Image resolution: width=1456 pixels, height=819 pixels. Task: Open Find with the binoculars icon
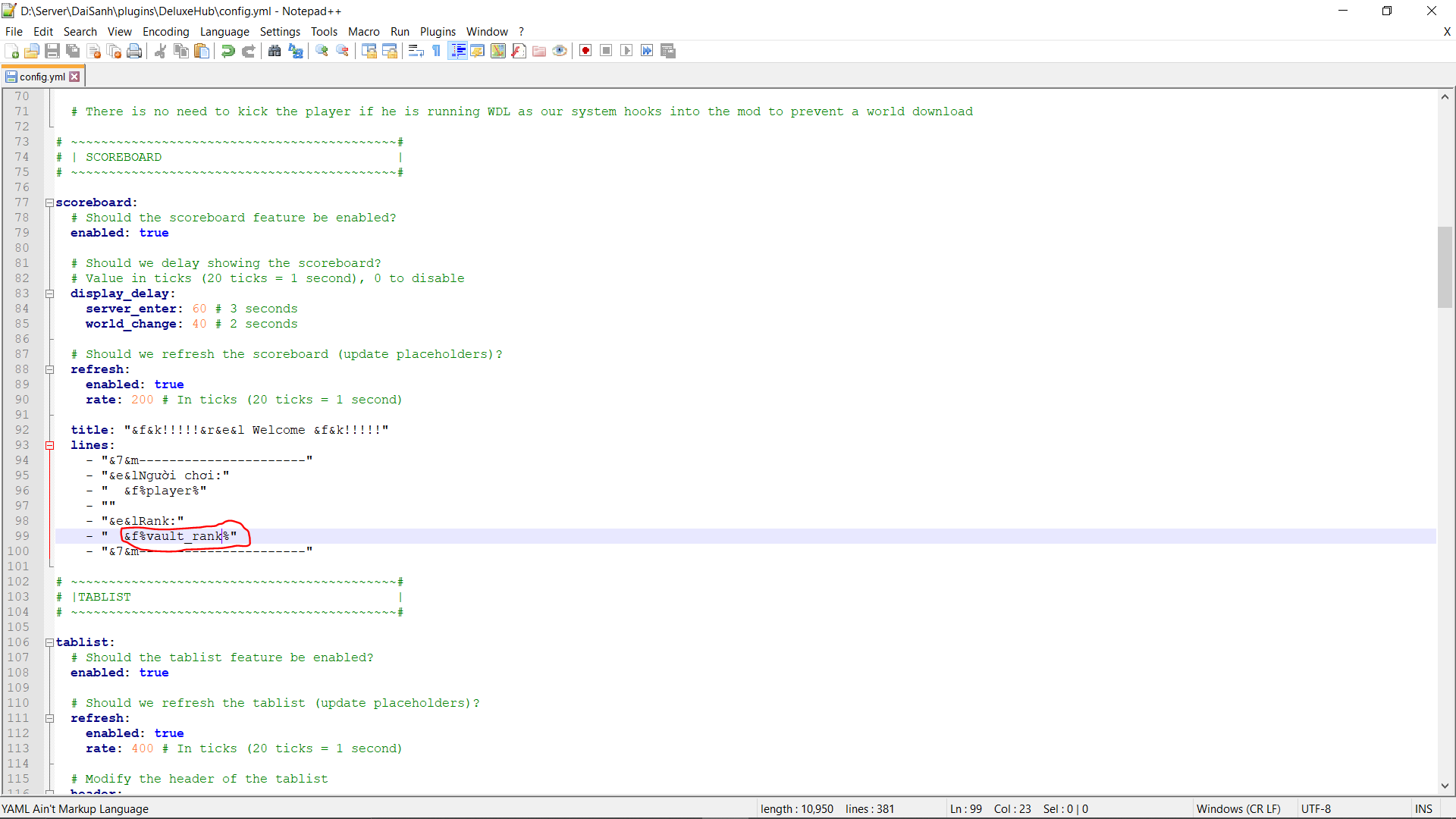point(275,51)
